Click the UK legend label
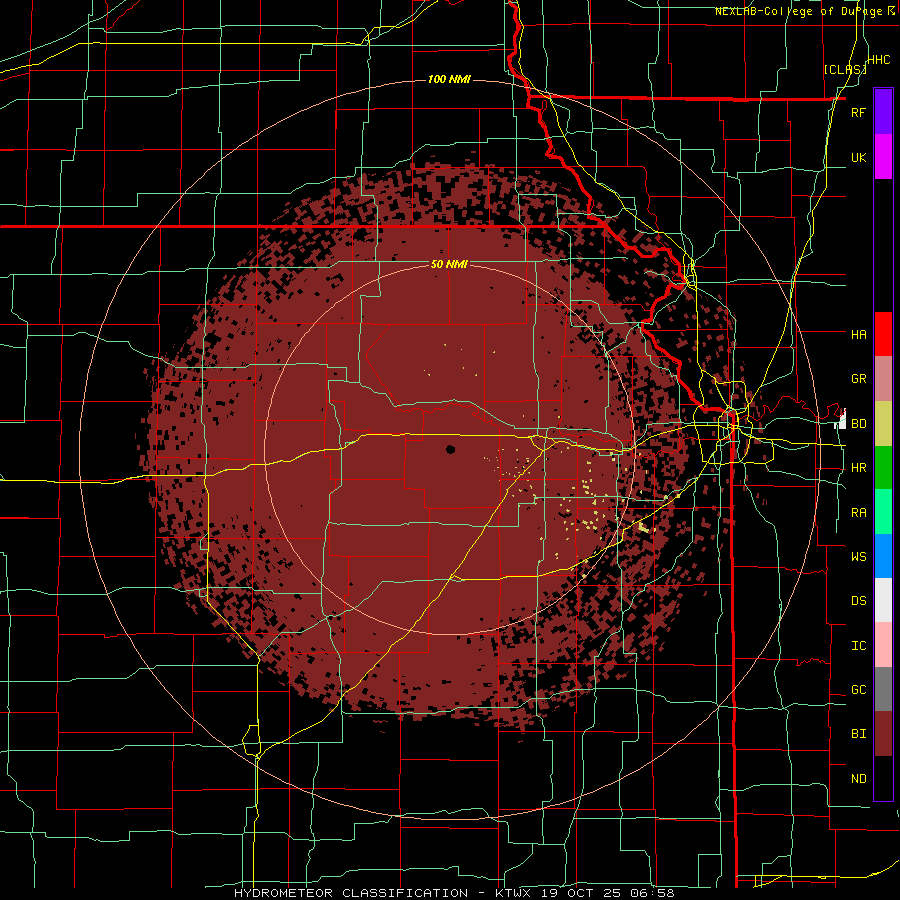 click(858, 157)
